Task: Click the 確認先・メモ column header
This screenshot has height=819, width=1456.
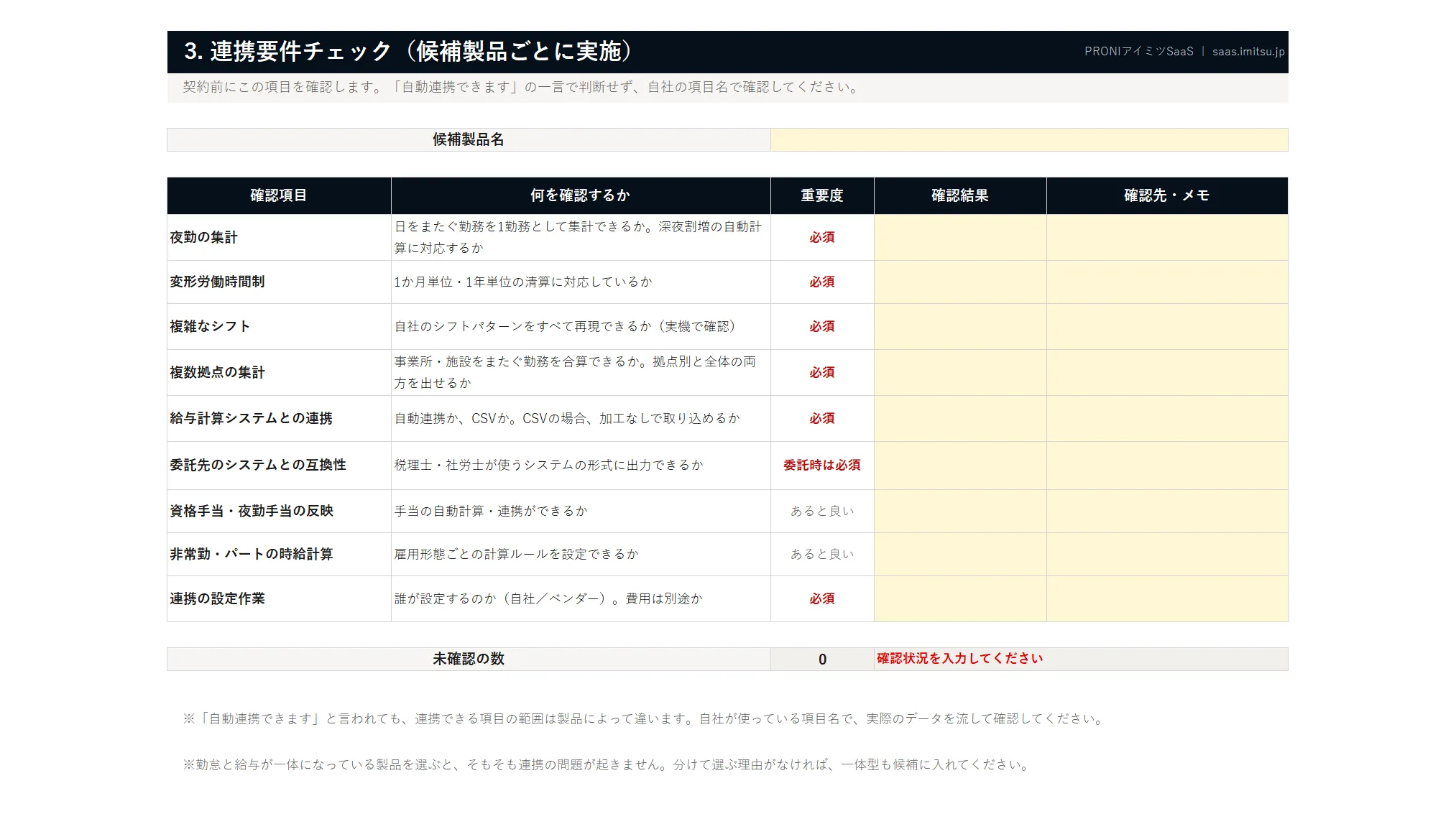Action: point(1167,195)
